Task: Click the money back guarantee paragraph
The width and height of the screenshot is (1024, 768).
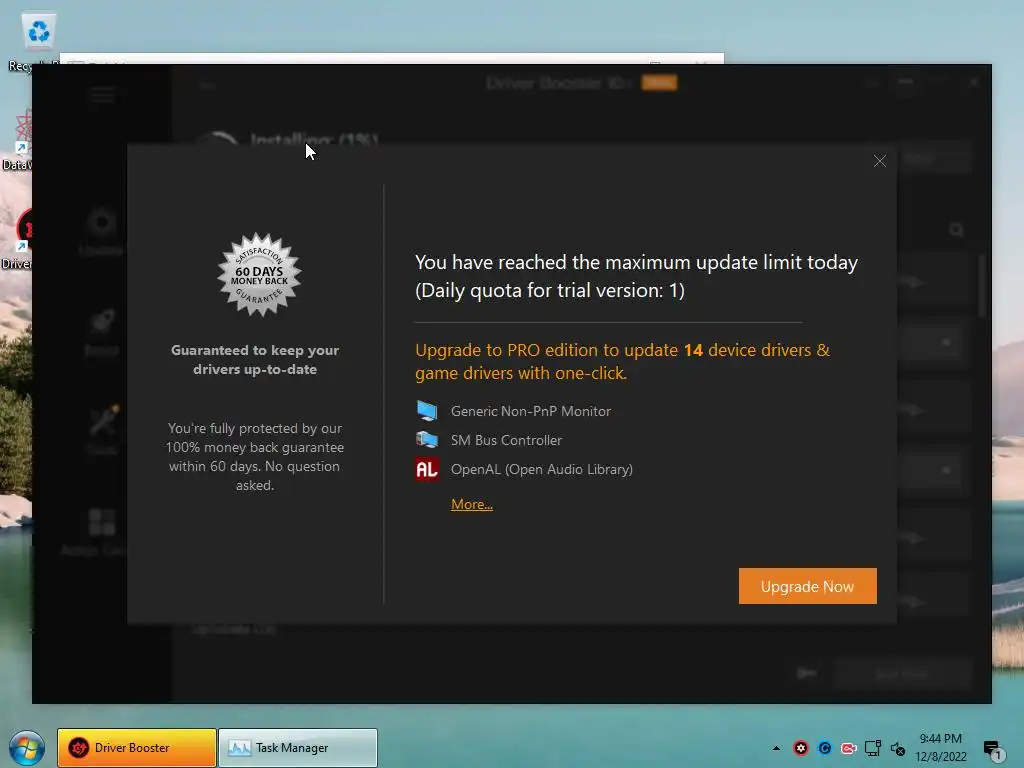Action: tap(255, 456)
